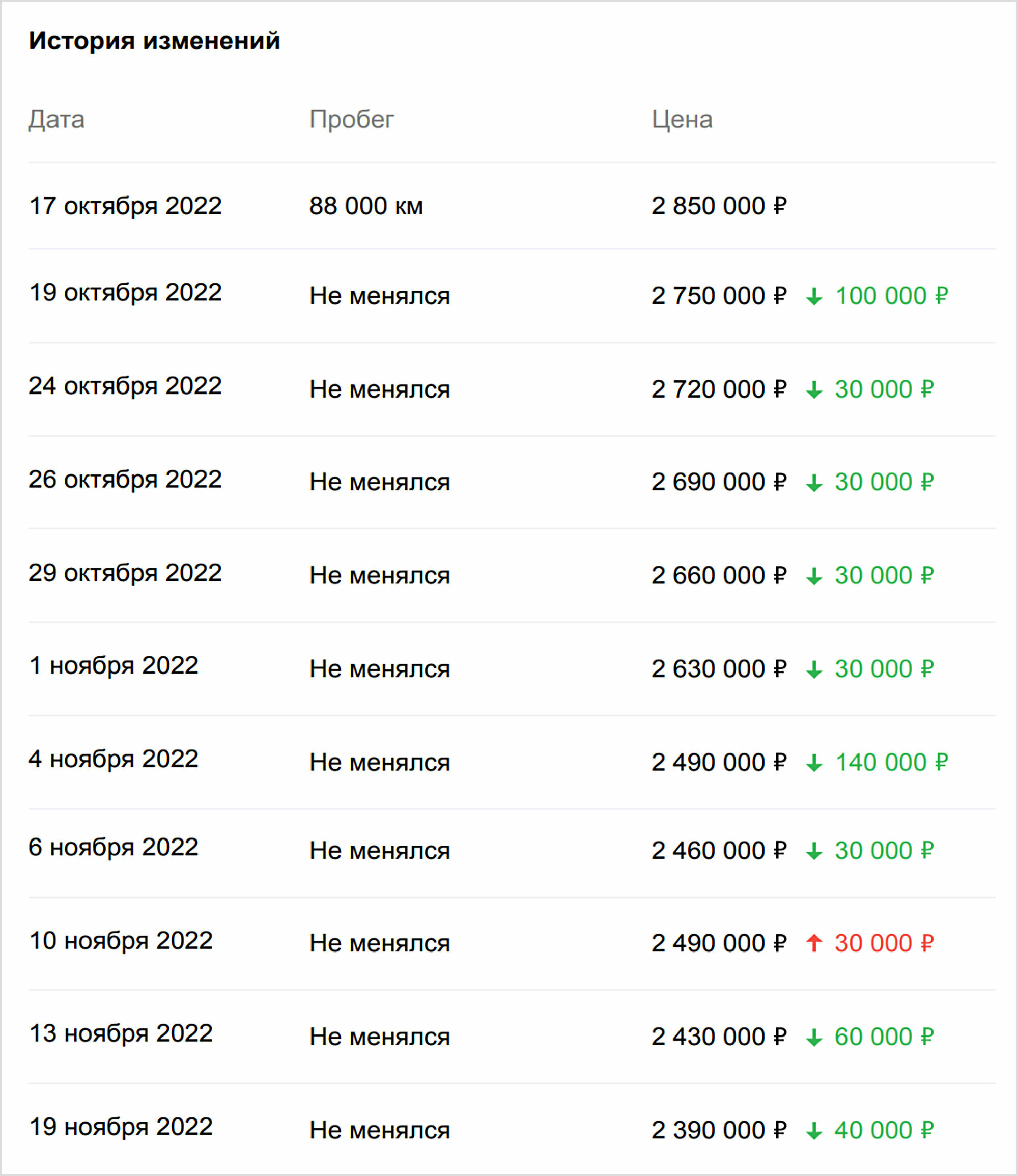
Task: Click the 88 000 км mileage value
Action: [x=366, y=206]
